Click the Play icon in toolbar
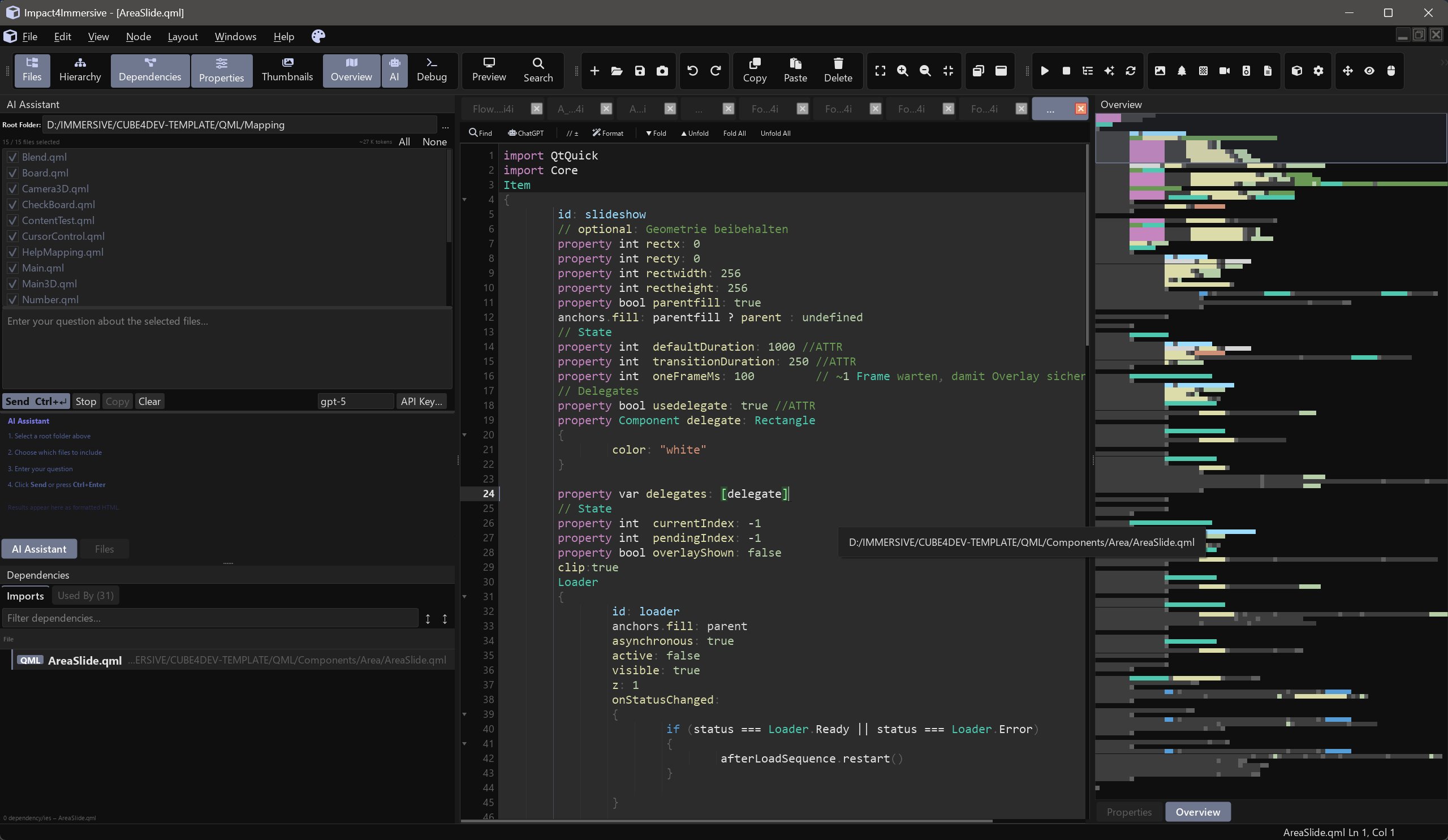This screenshot has height=840, width=1448. [x=1045, y=71]
